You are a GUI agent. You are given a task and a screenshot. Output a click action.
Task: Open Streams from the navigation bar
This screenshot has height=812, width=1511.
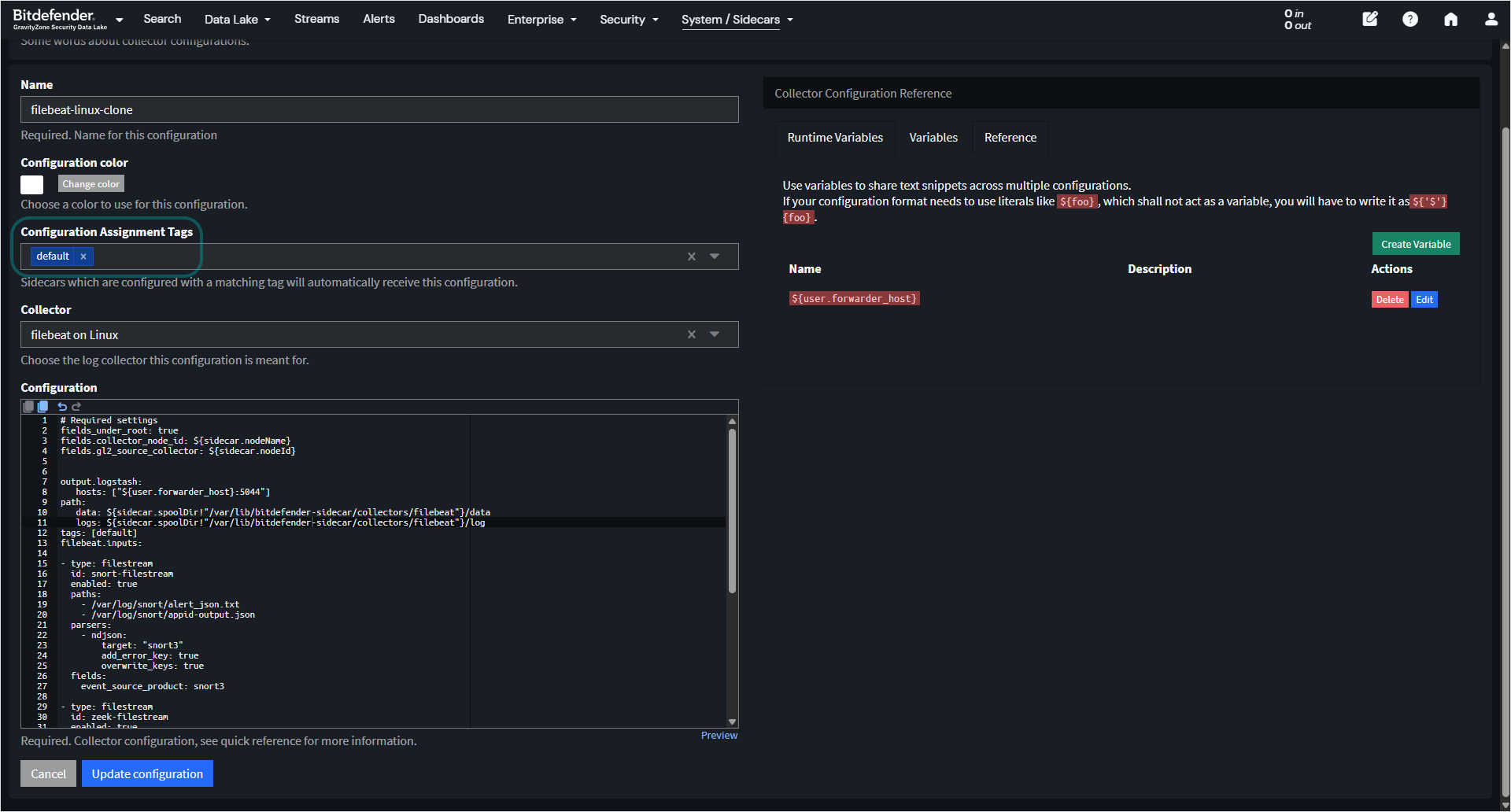tap(316, 19)
